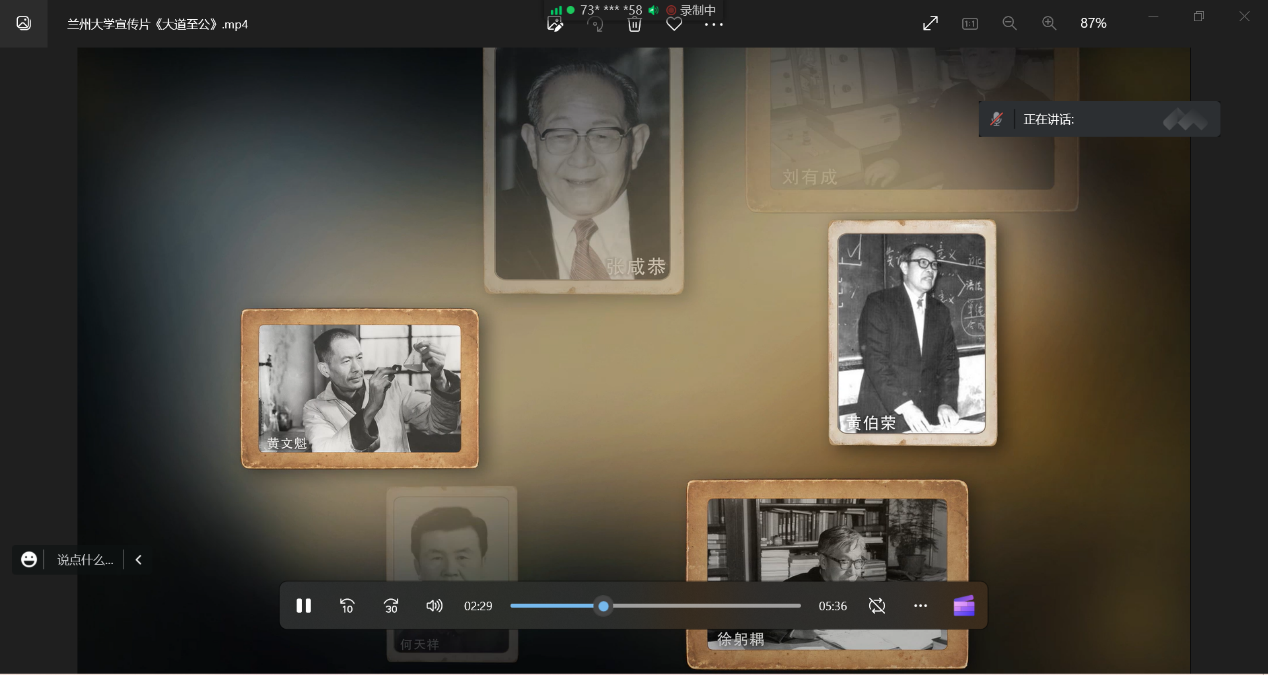Skip forward 30 seconds

click(x=391, y=606)
